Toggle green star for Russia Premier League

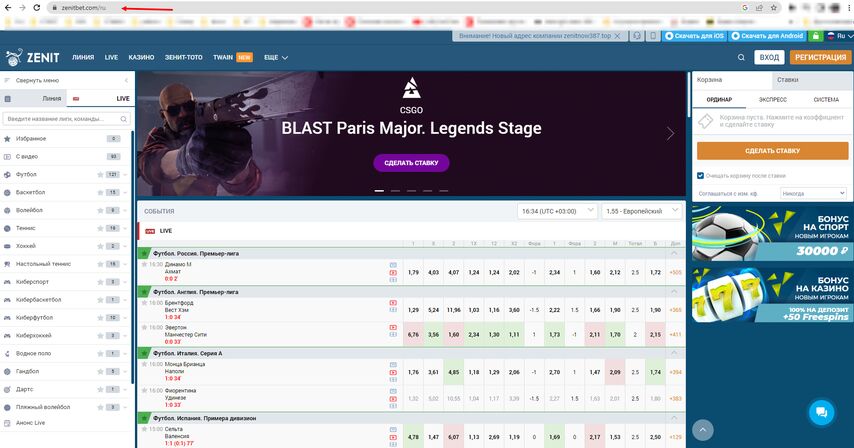[144, 254]
